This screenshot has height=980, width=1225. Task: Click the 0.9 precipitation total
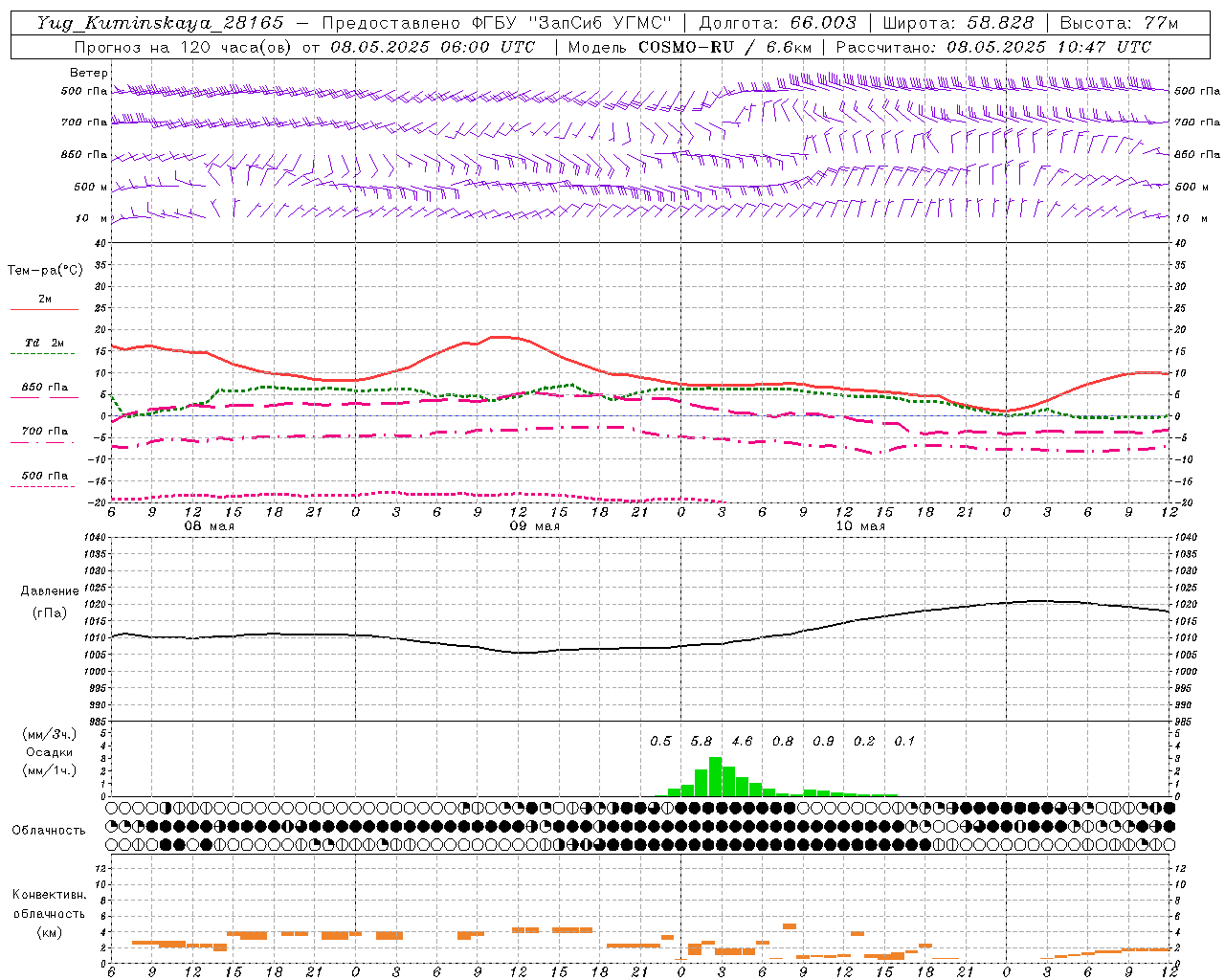tap(823, 741)
